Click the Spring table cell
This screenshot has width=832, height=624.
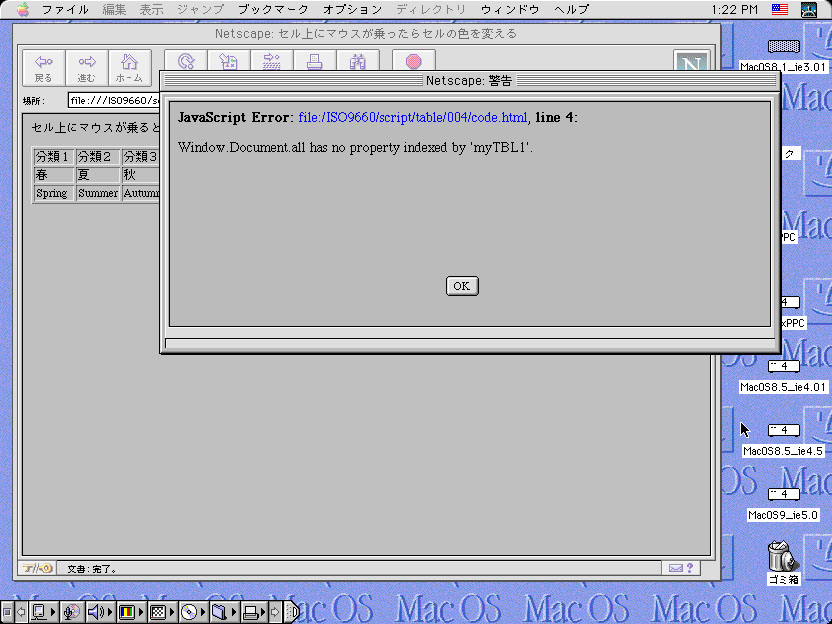tap(53, 193)
